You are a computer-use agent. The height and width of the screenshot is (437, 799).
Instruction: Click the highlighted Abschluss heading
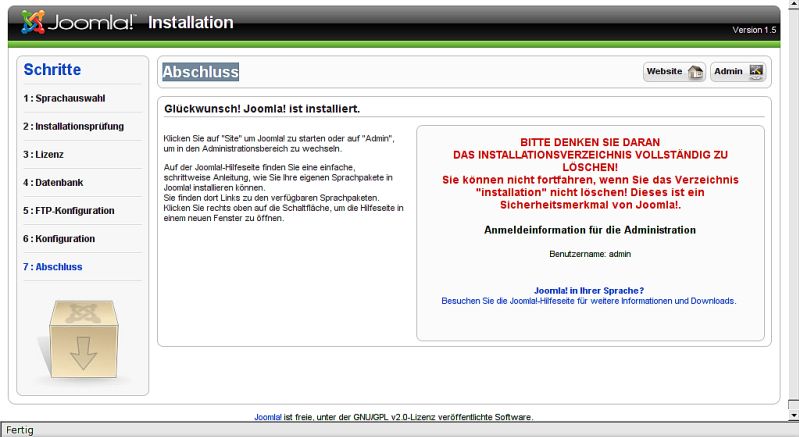click(x=200, y=72)
